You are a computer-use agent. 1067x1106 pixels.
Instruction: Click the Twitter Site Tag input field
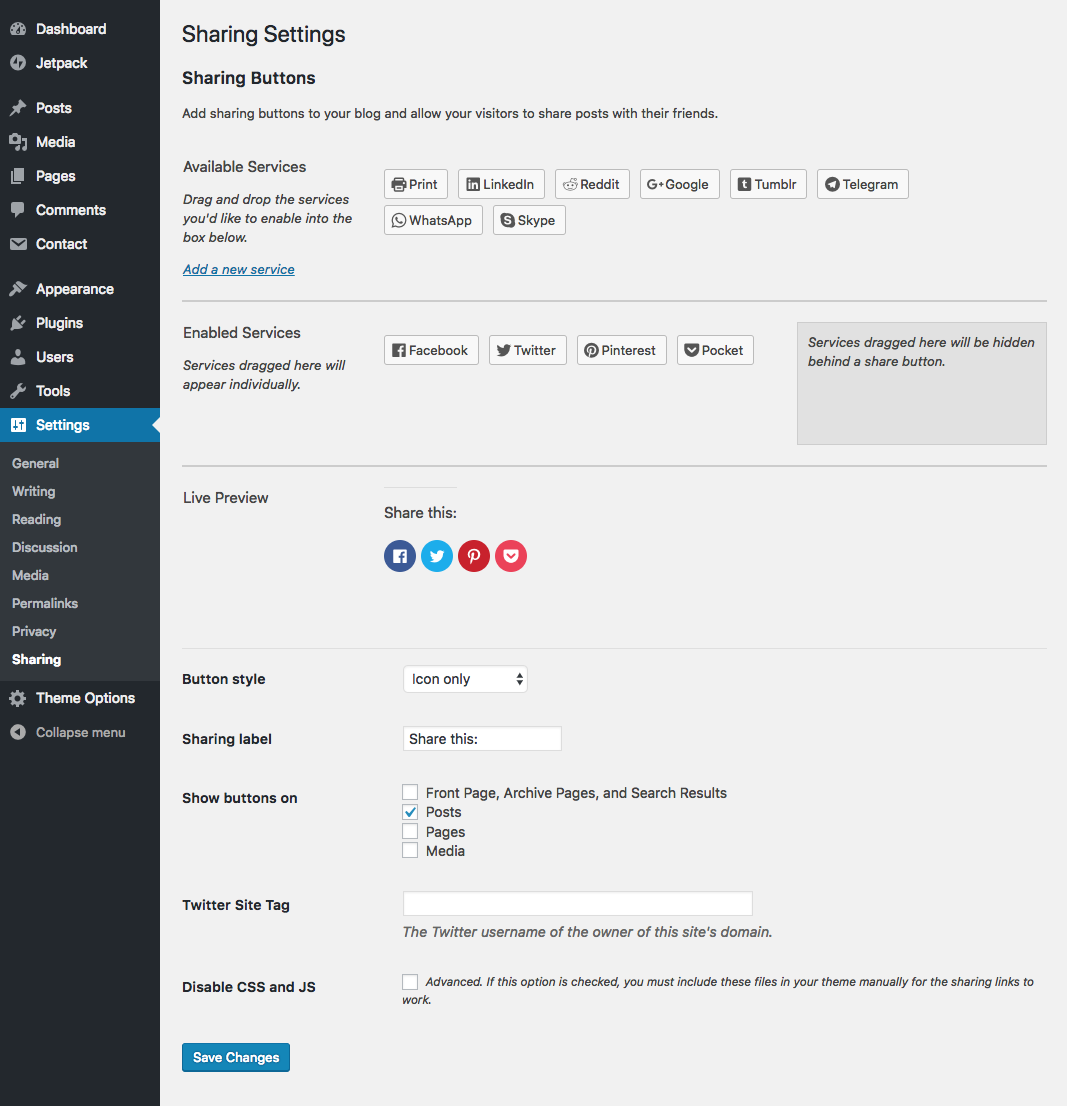coord(578,904)
